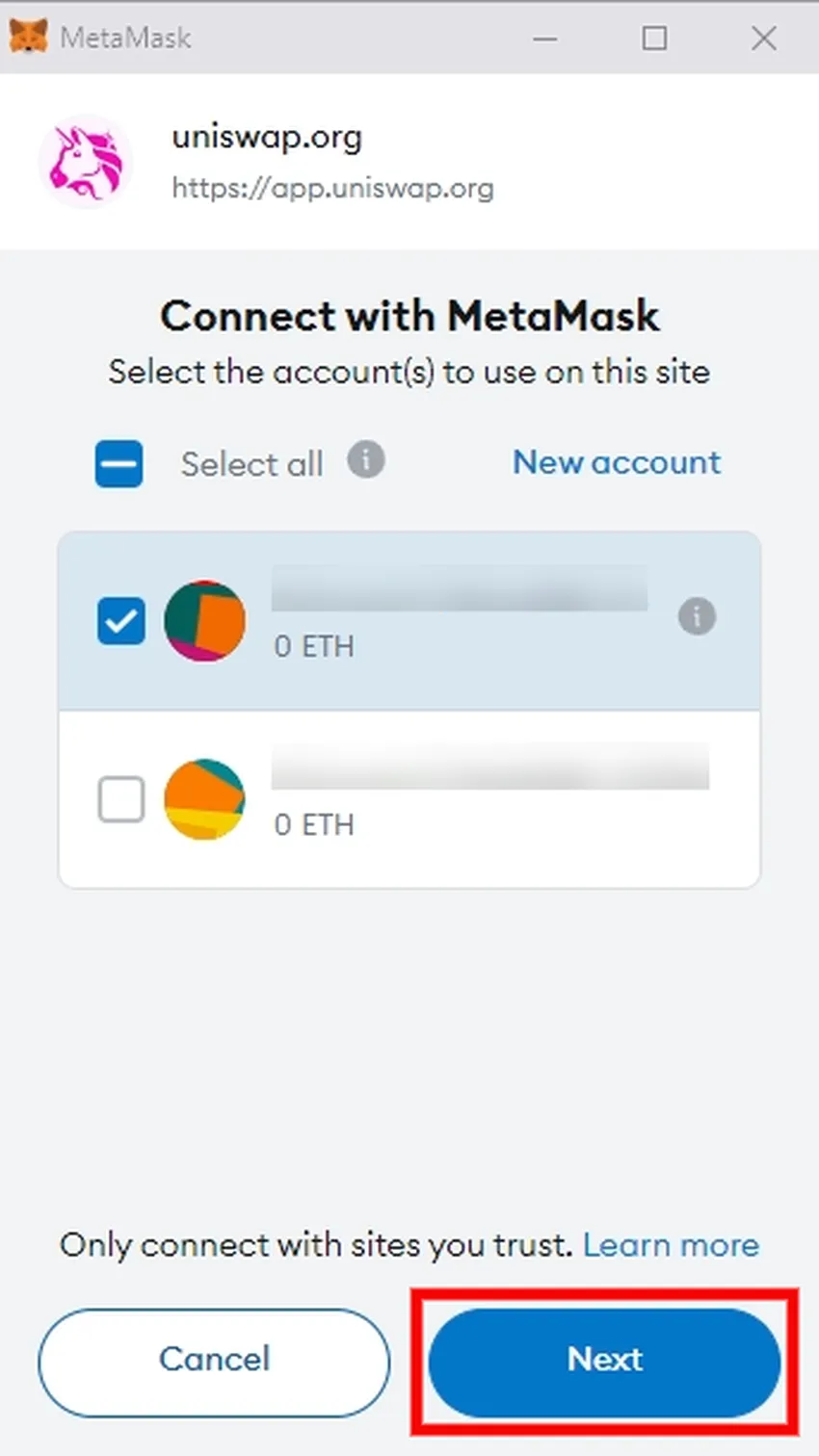
Task: Click the checked account's green-orange avatar
Action: click(204, 620)
